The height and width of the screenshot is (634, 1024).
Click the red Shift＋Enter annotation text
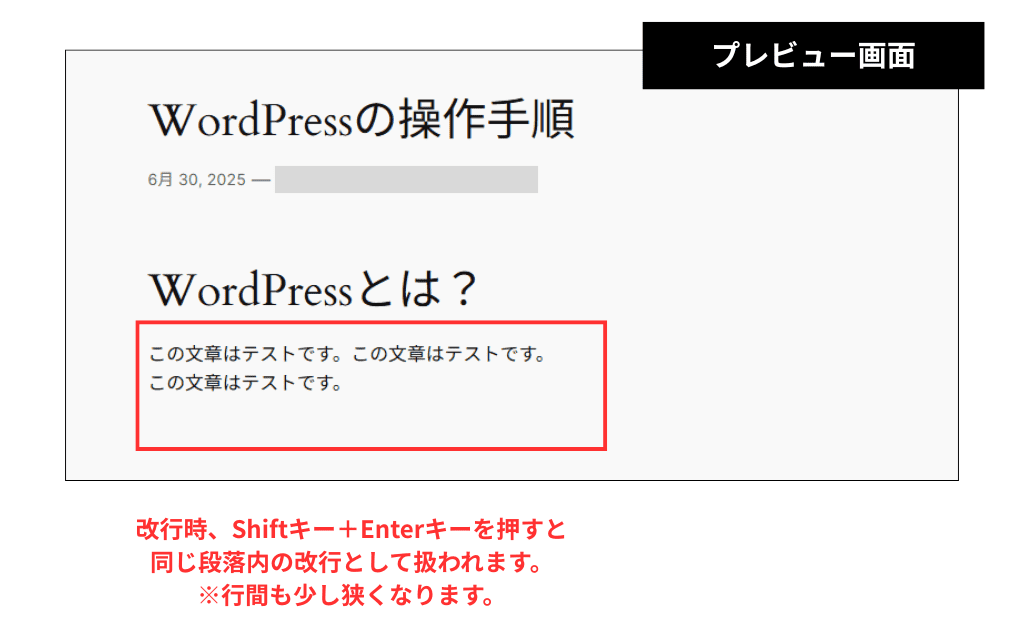[350, 530]
